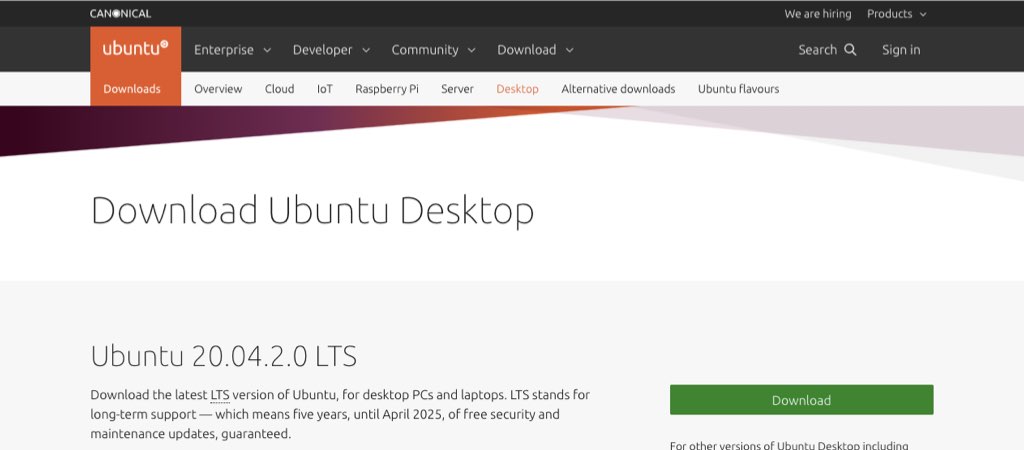1024x450 pixels.
Task: Go to the Overview tab
Action: 218,89
